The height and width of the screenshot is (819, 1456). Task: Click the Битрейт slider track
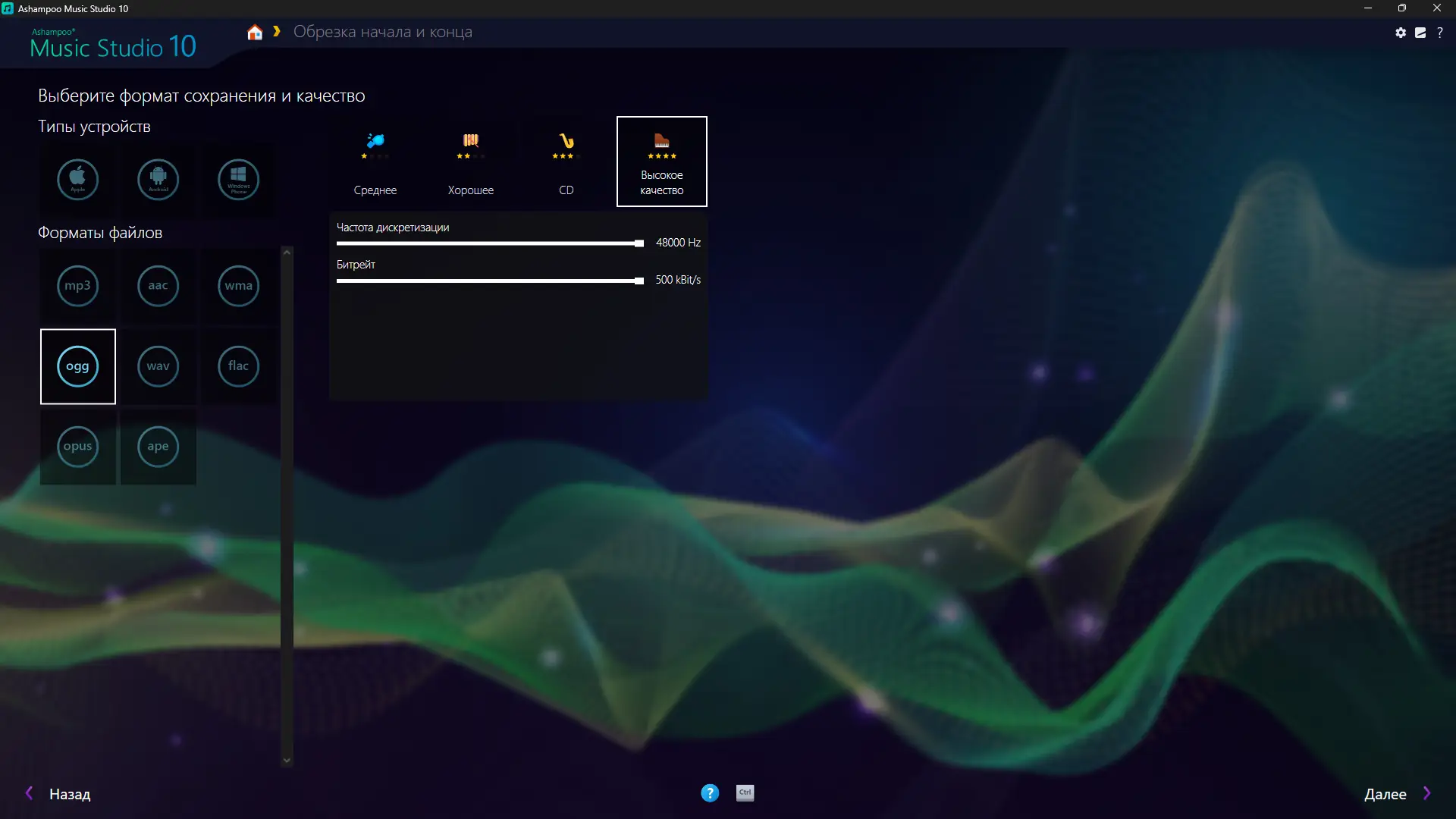pos(489,281)
